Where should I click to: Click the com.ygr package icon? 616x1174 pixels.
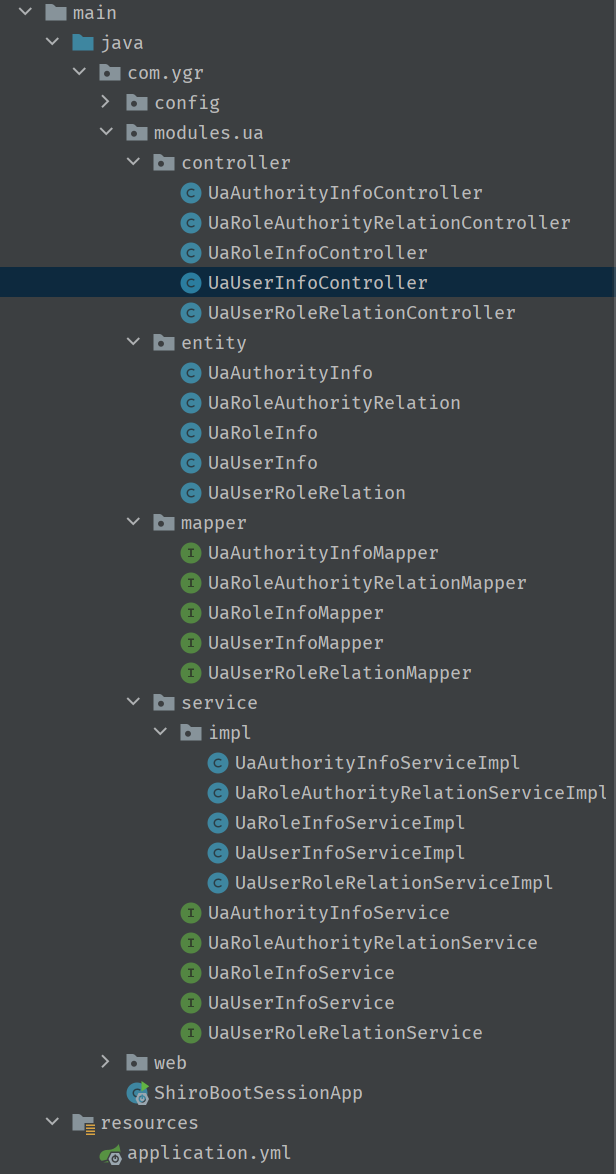click(x=110, y=73)
